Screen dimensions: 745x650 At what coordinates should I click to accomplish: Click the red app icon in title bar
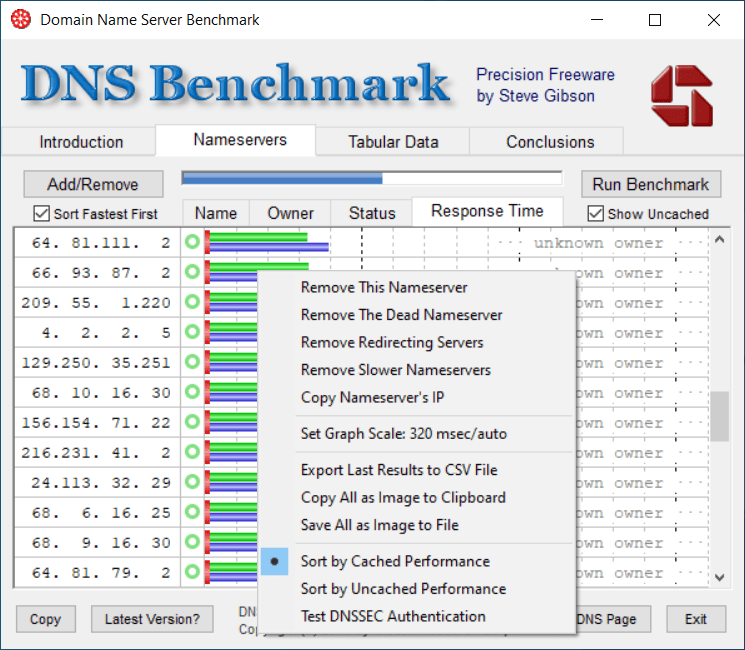point(21,19)
